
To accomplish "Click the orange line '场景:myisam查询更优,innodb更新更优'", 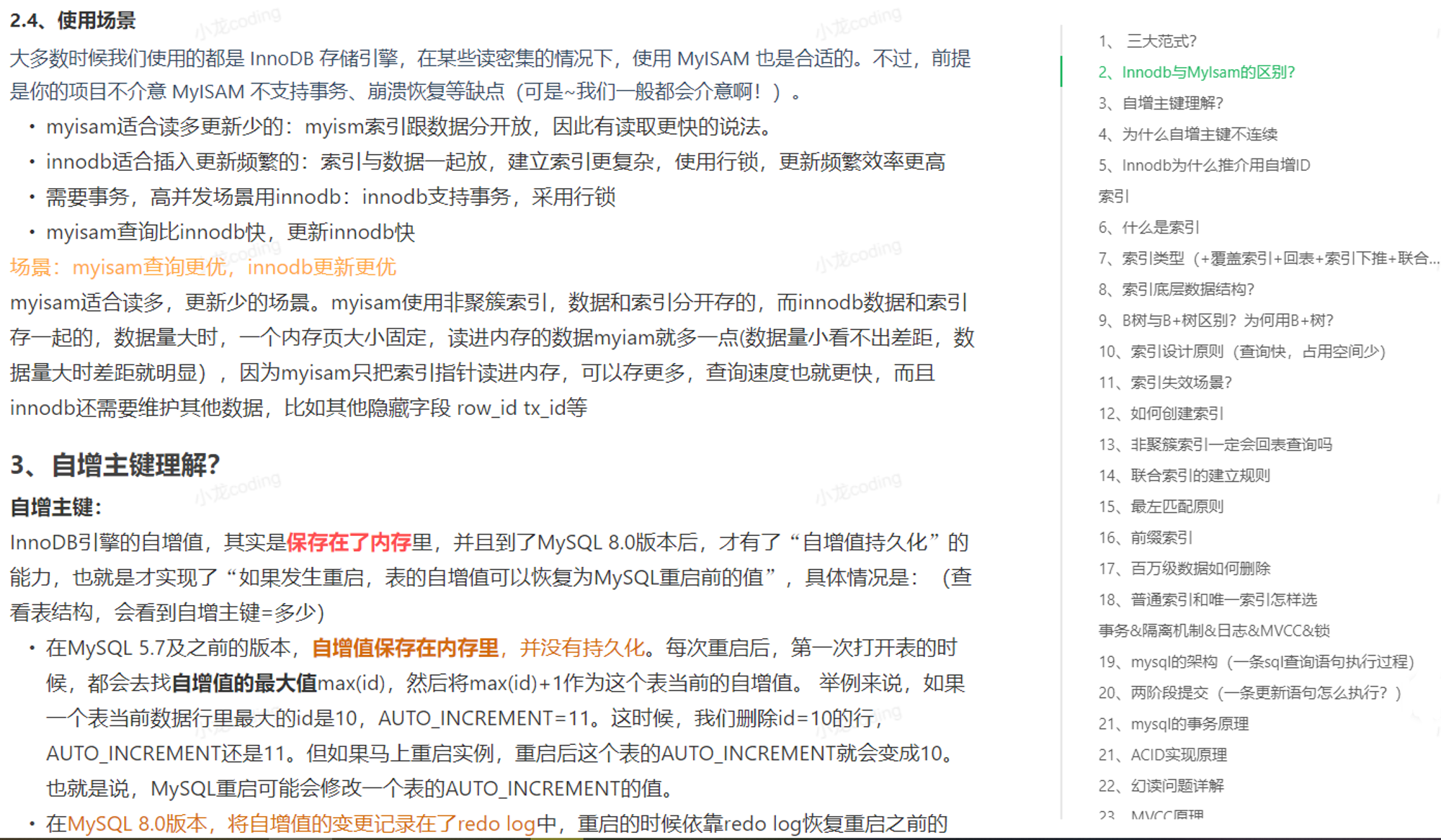I will tap(202, 267).
